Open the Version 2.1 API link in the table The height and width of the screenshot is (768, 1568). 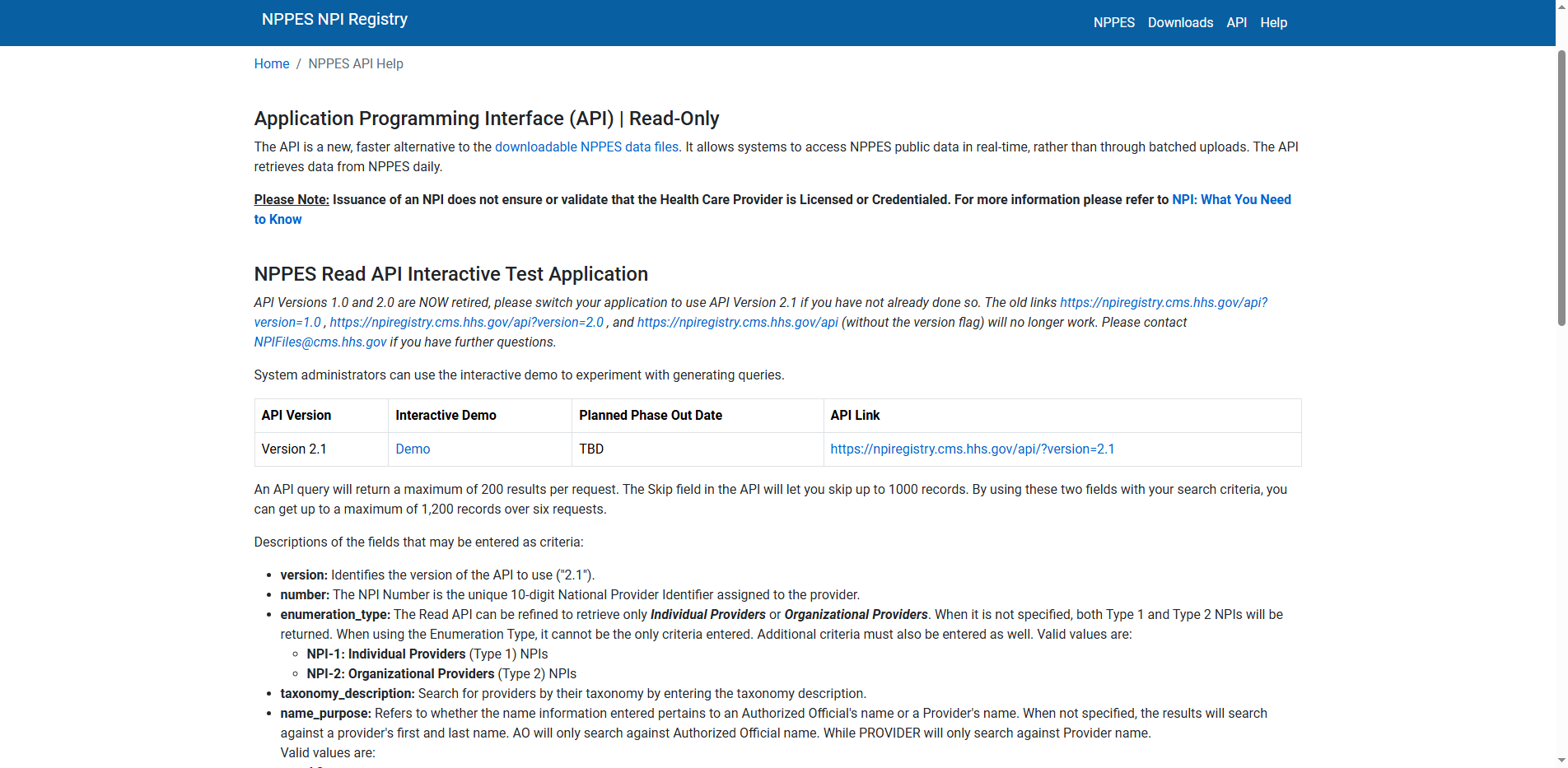pos(972,449)
